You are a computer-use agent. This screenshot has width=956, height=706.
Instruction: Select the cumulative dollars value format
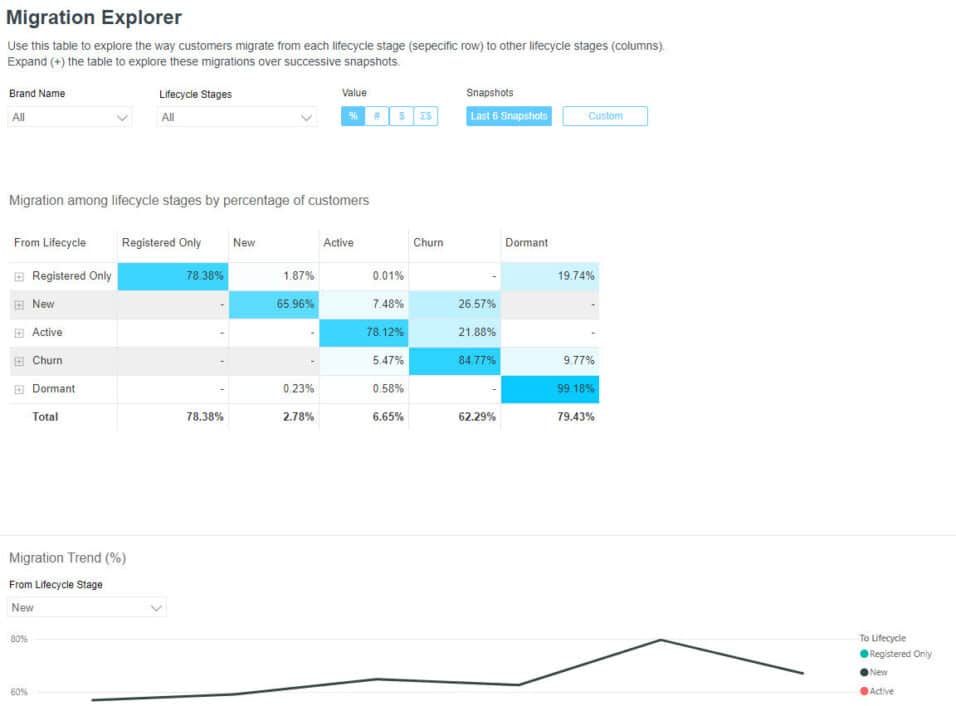(424, 116)
